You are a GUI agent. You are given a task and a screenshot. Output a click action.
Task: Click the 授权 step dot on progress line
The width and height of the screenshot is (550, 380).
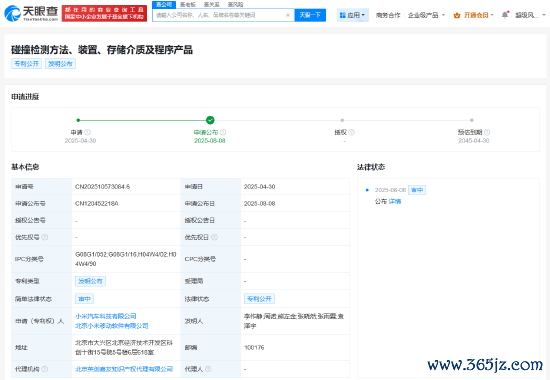342,120
